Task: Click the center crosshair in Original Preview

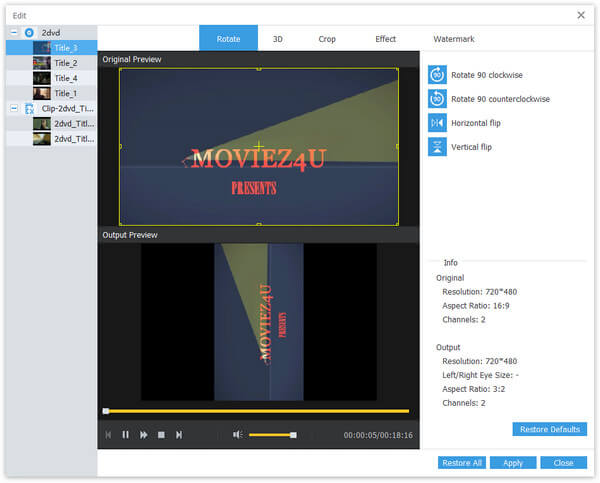Action: coord(259,146)
